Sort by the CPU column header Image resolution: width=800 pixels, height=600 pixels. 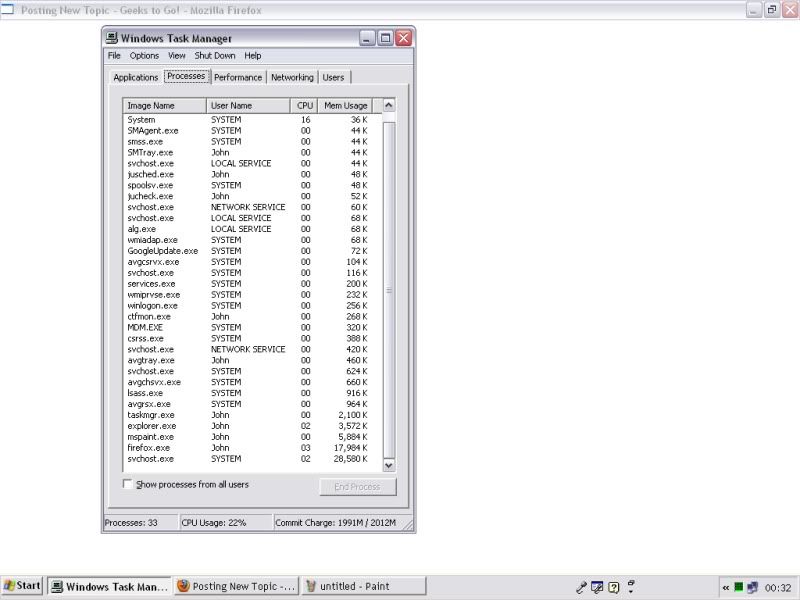[x=304, y=106]
